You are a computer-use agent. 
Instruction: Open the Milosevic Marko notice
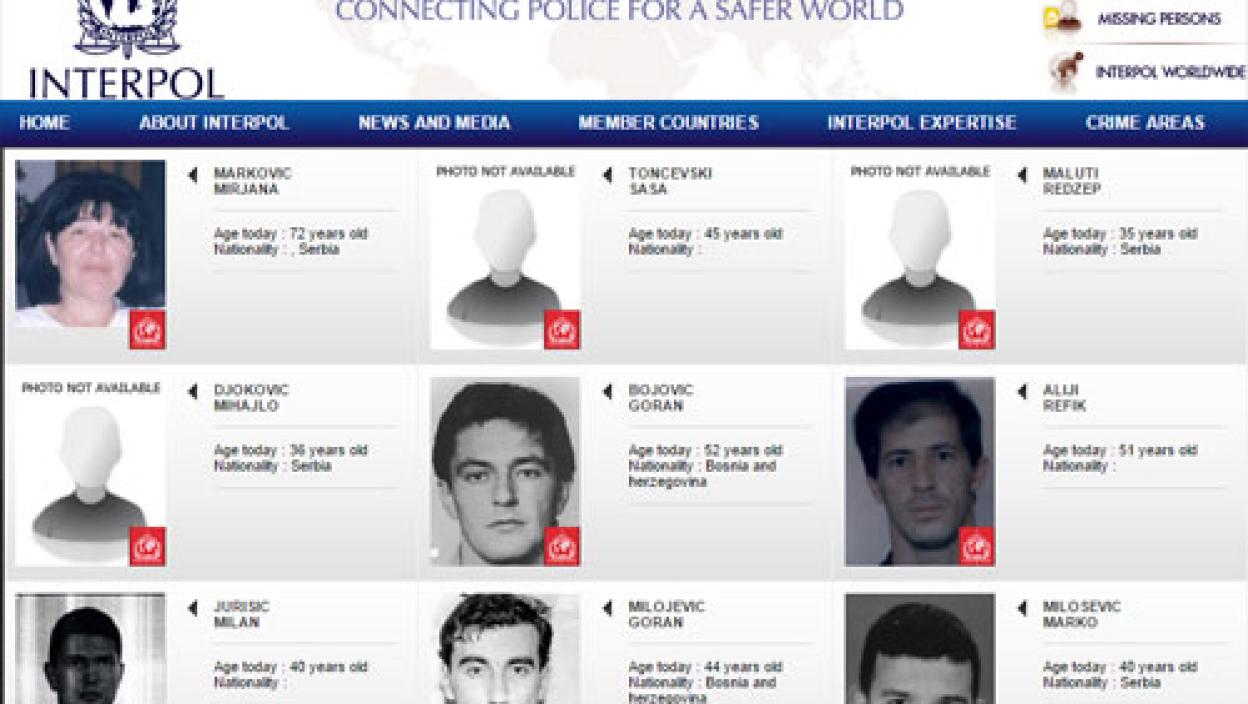1082,615
